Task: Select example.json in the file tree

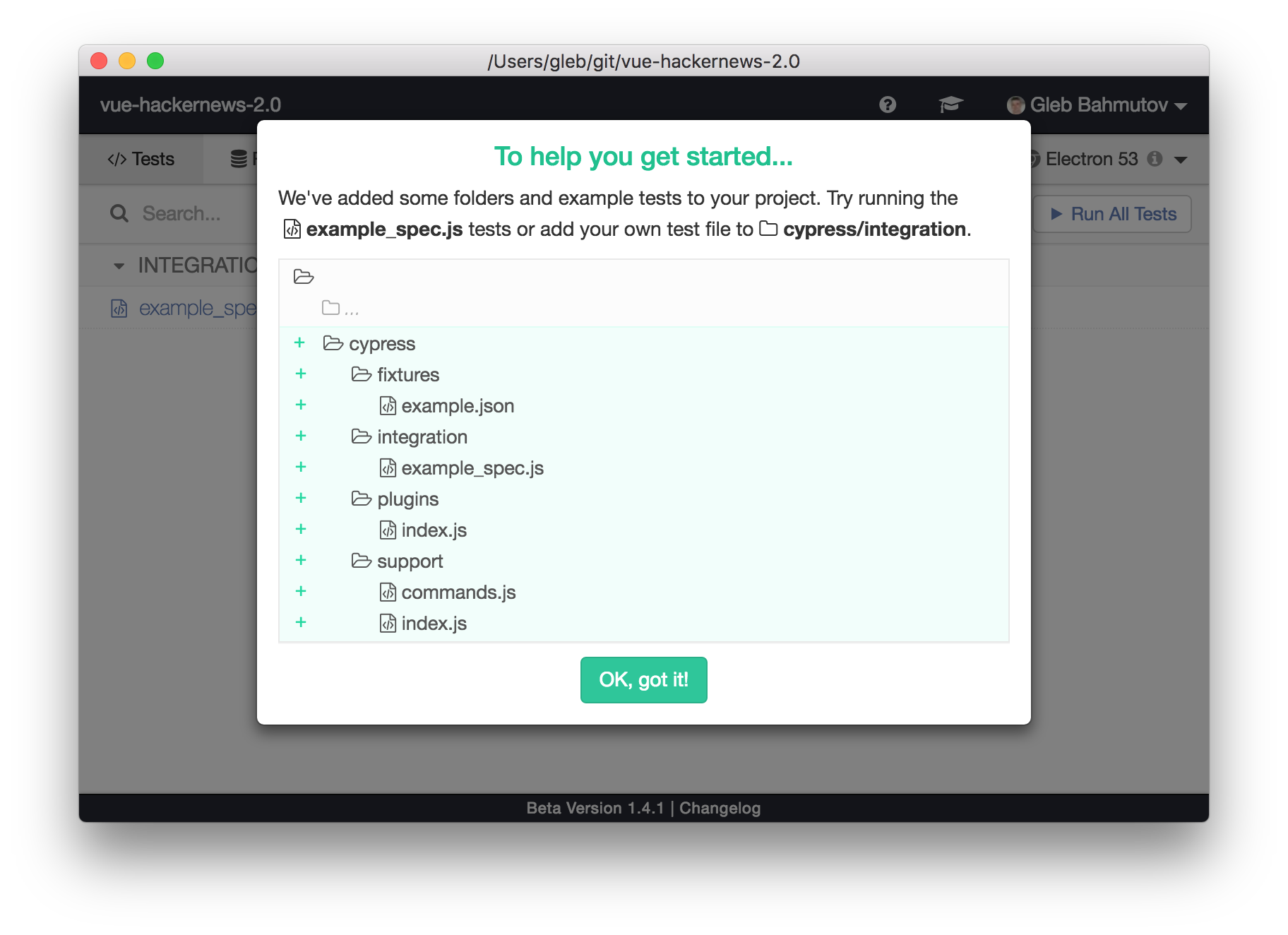Action: pyautogui.click(x=458, y=405)
